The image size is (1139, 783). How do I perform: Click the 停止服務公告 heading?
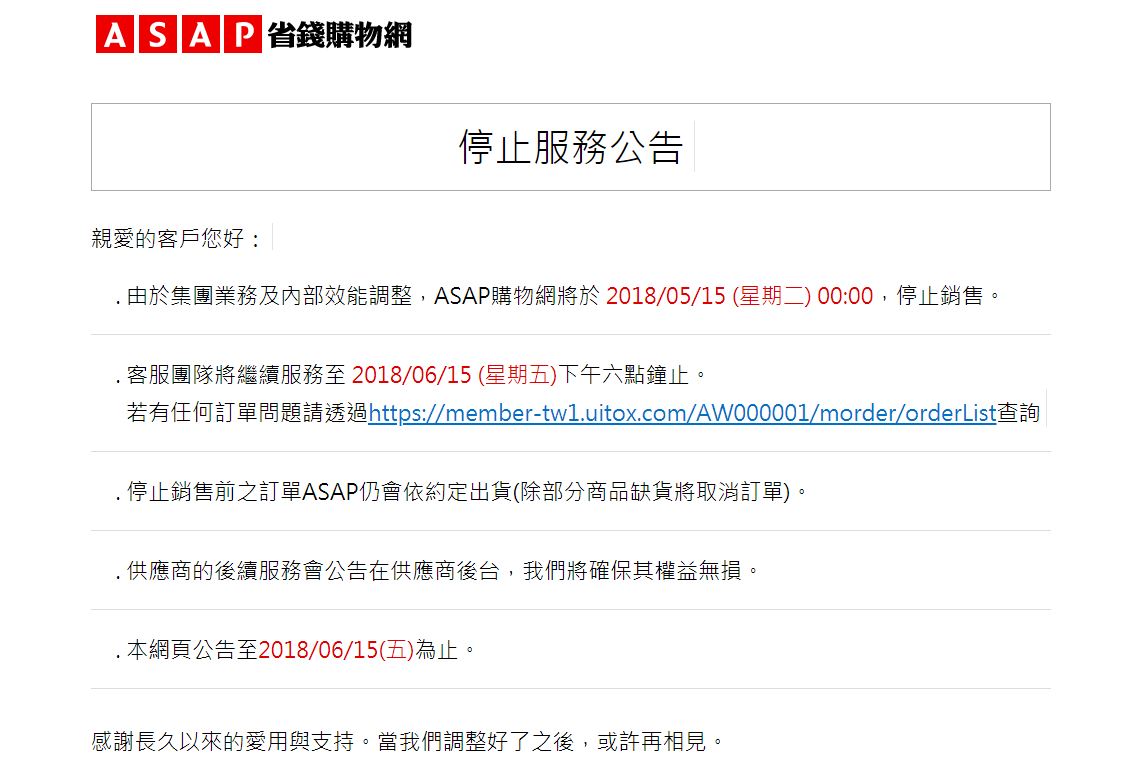pyautogui.click(x=571, y=147)
